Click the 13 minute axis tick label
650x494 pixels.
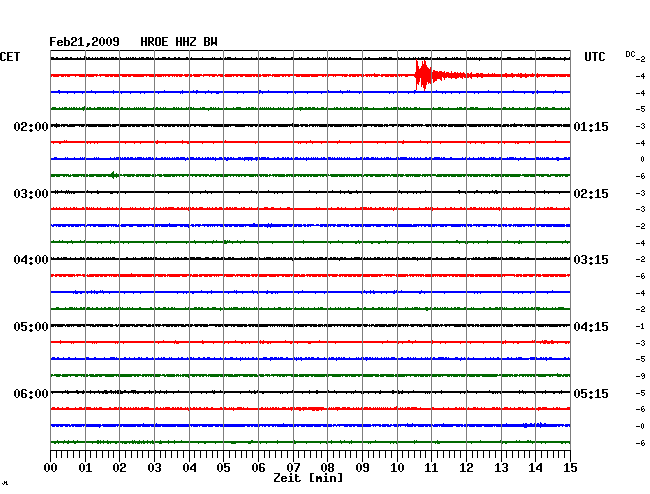click(501, 468)
